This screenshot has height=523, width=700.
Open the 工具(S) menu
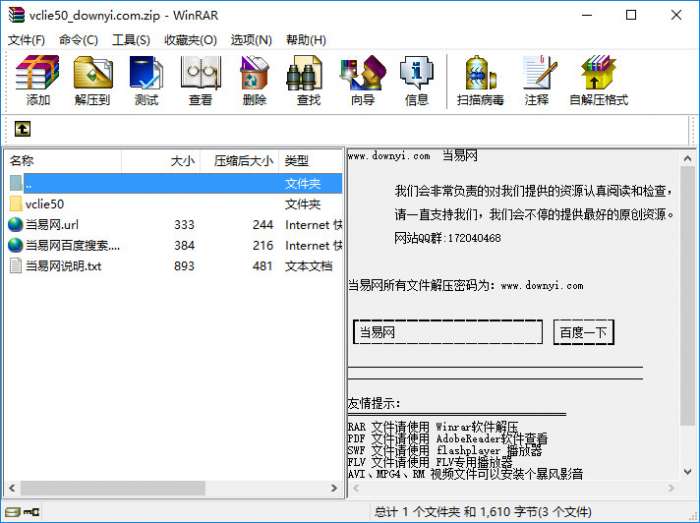(x=131, y=40)
